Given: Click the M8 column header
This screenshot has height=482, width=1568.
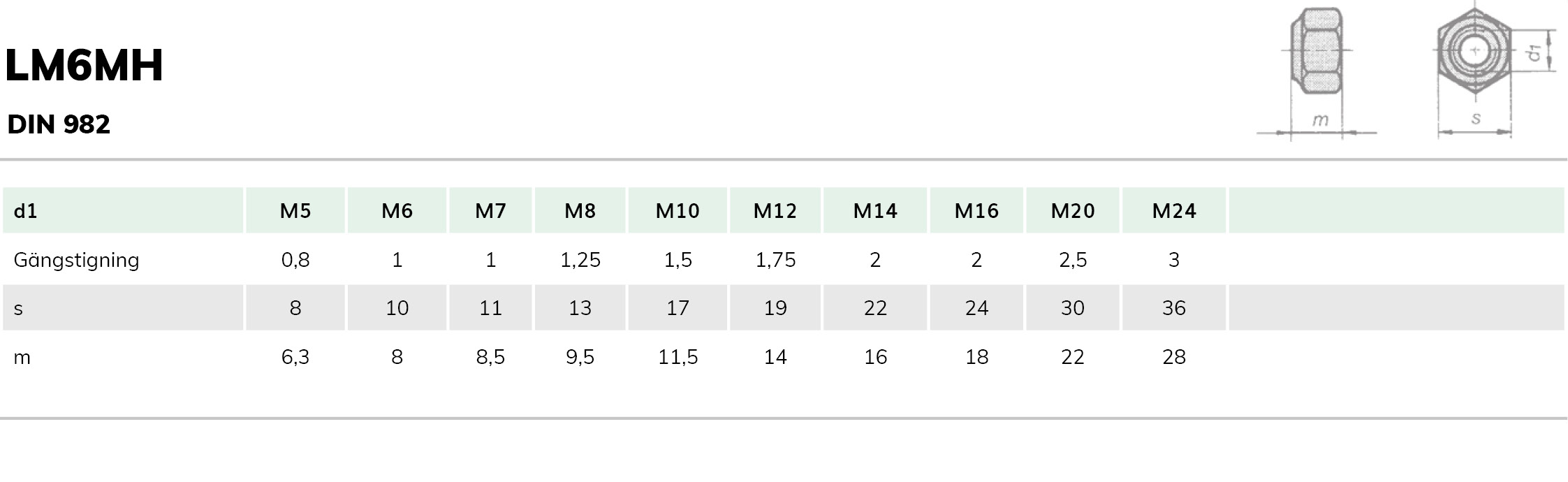Looking at the screenshot, I should click(580, 210).
